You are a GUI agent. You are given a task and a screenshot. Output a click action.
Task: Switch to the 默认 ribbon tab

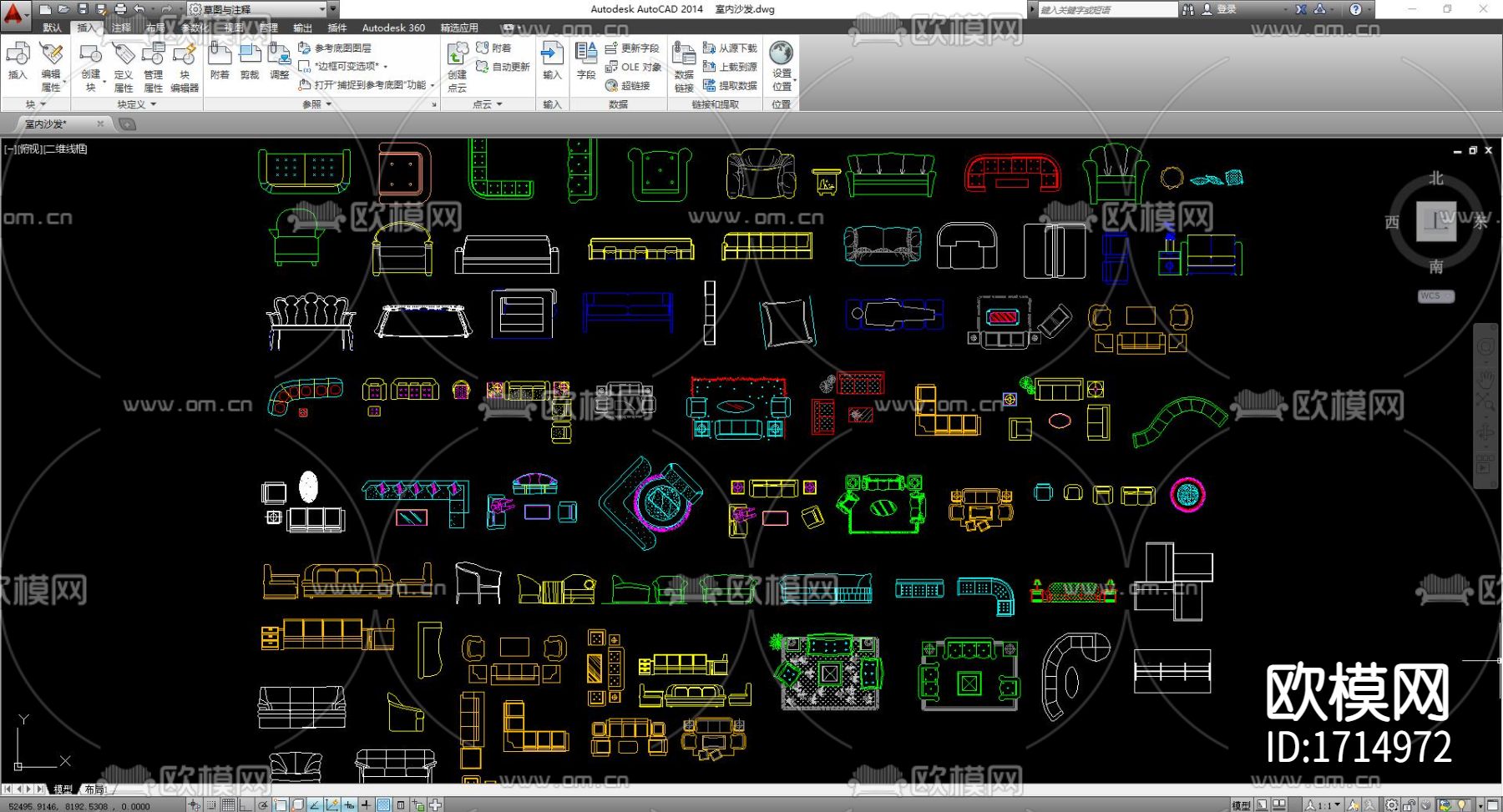point(52,28)
